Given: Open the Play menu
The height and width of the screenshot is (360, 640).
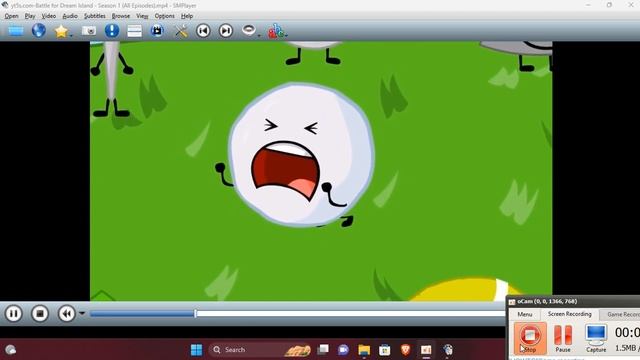Looking at the screenshot, I should tap(30, 16).
